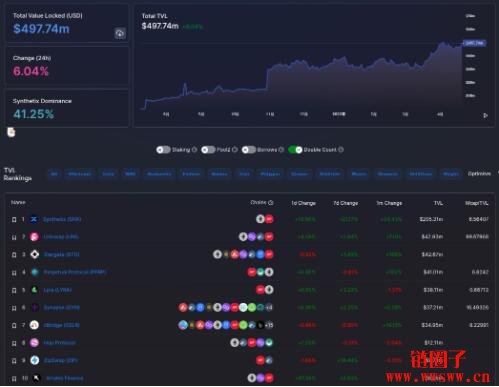The width and height of the screenshot is (499, 387).
Task: Click the Ethereum chain icon in Synthetix row
Action: [x=260, y=219]
